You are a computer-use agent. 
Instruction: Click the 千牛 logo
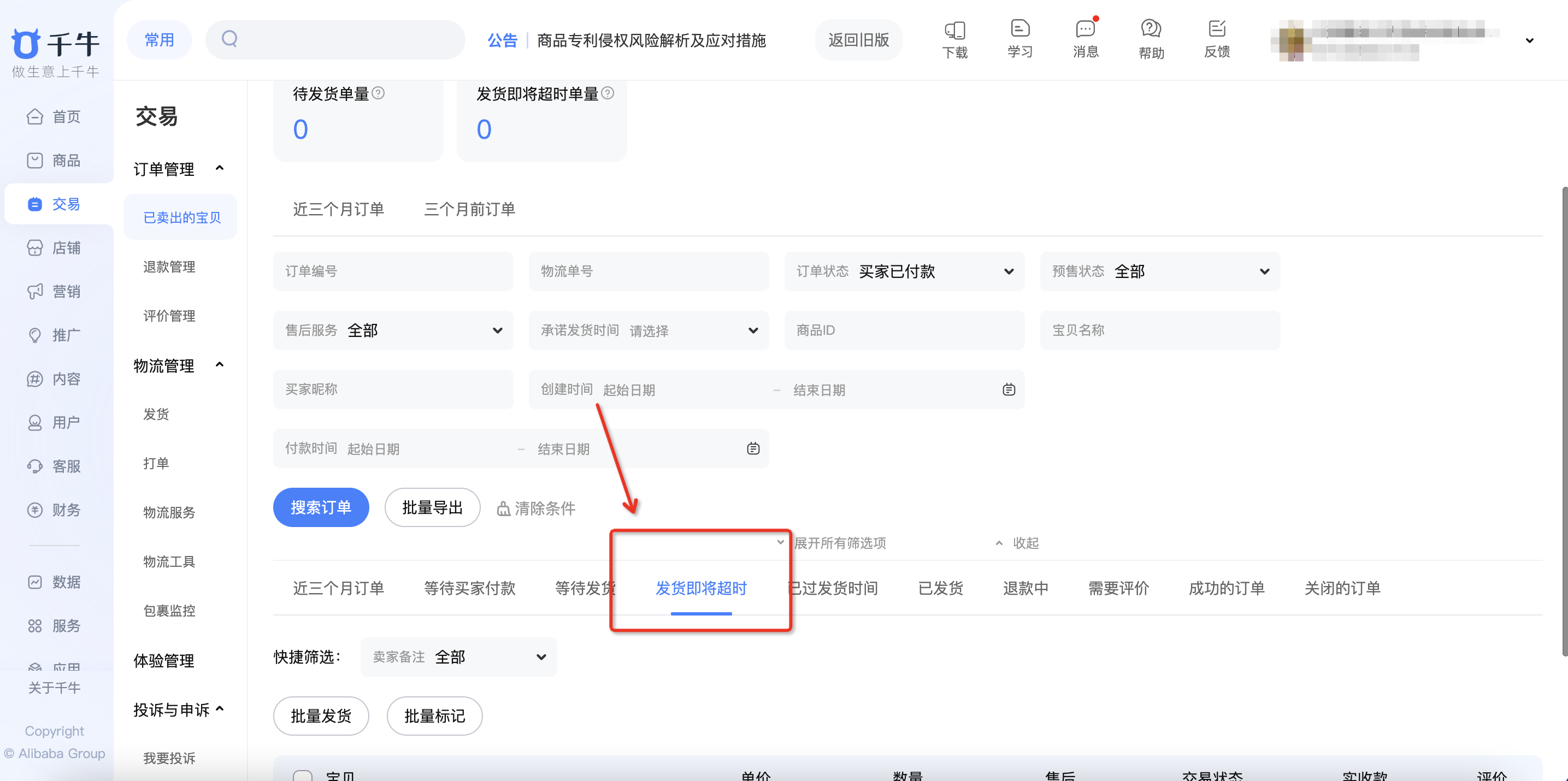[x=55, y=44]
